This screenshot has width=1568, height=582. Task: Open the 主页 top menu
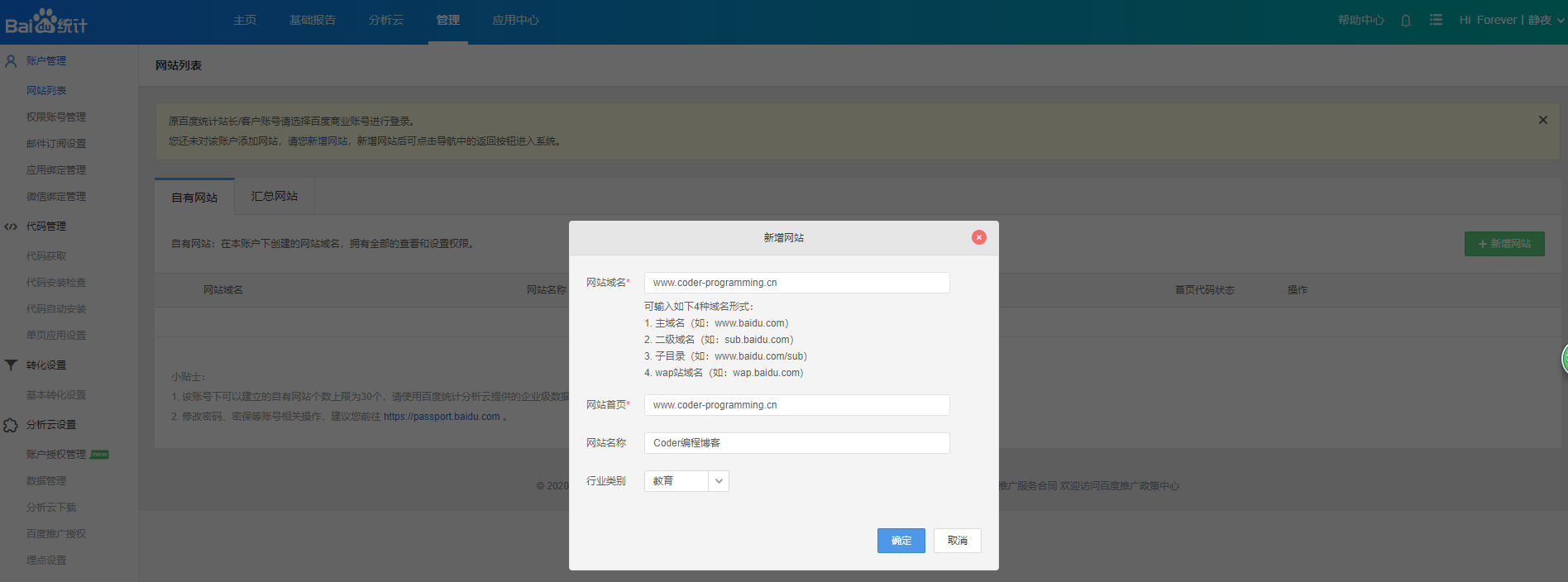245,20
